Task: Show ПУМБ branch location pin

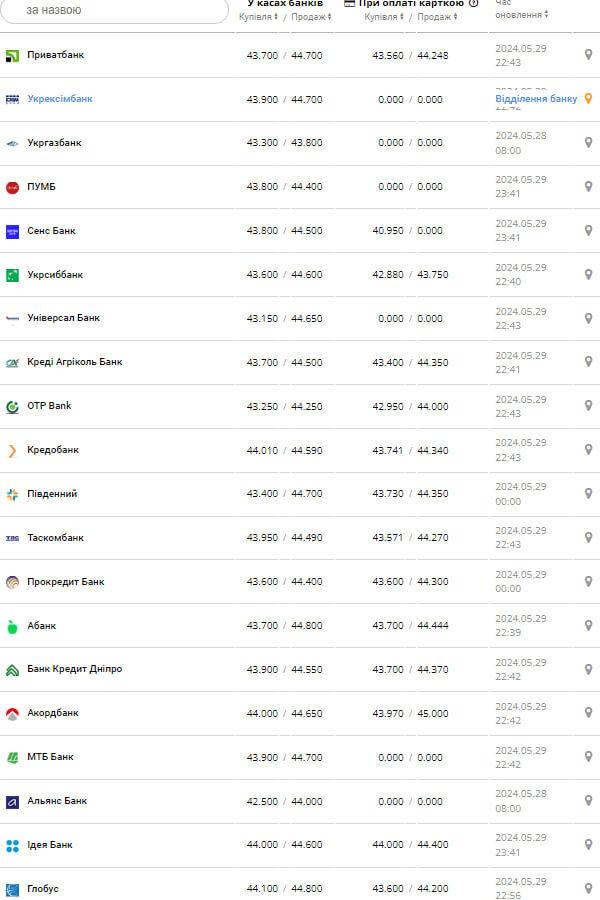Action: click(x=588, y=187)
